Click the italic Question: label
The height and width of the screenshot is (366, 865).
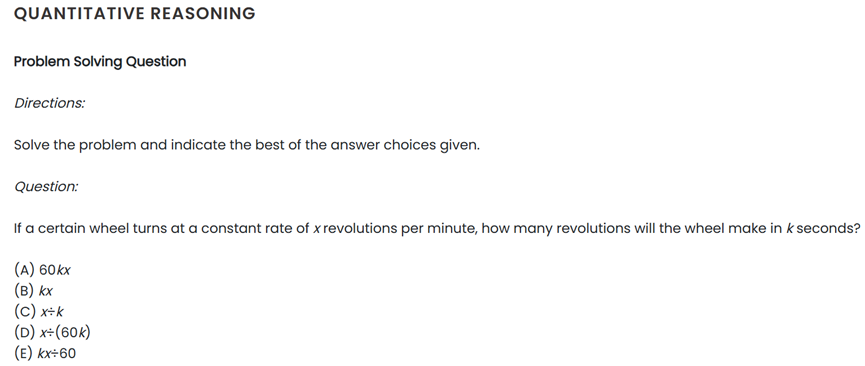pyautogui.click(x=46, y=187)
